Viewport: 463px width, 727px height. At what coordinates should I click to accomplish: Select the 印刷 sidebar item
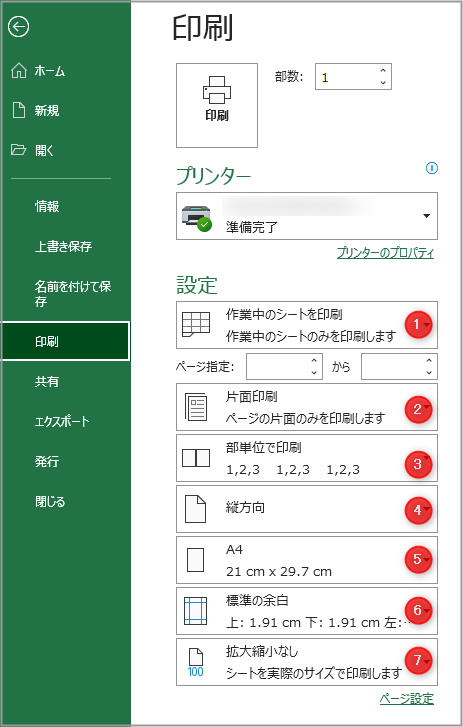(x=65, y=341)
